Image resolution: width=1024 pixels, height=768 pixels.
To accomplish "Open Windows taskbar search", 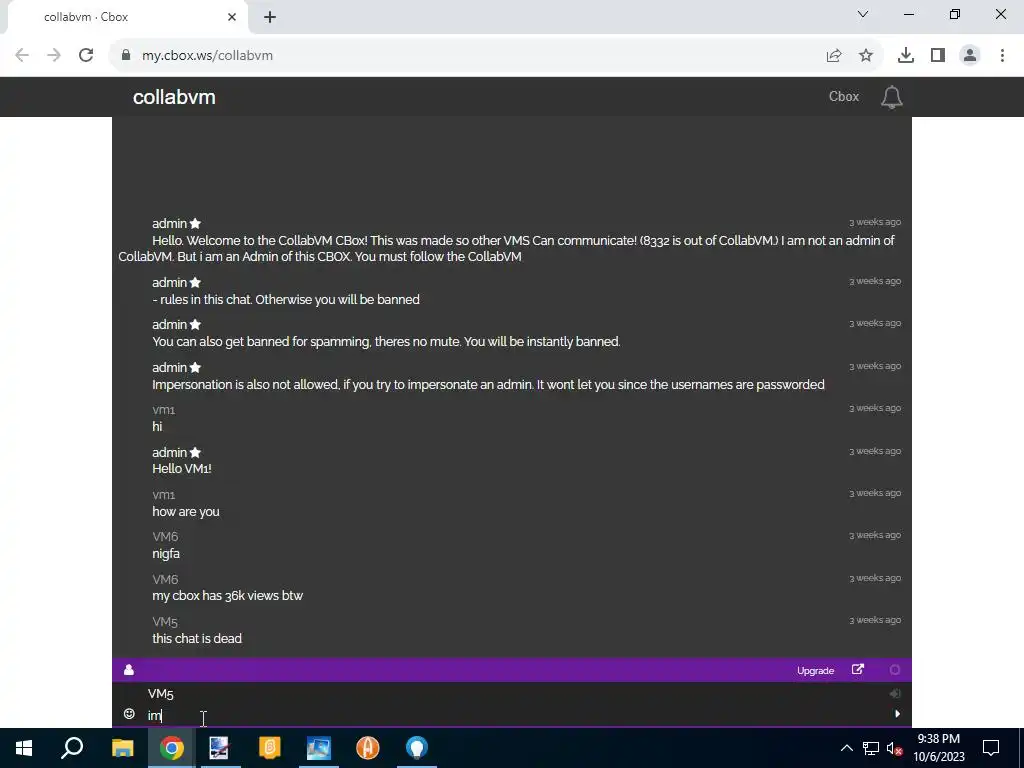I will coord(72,748).
